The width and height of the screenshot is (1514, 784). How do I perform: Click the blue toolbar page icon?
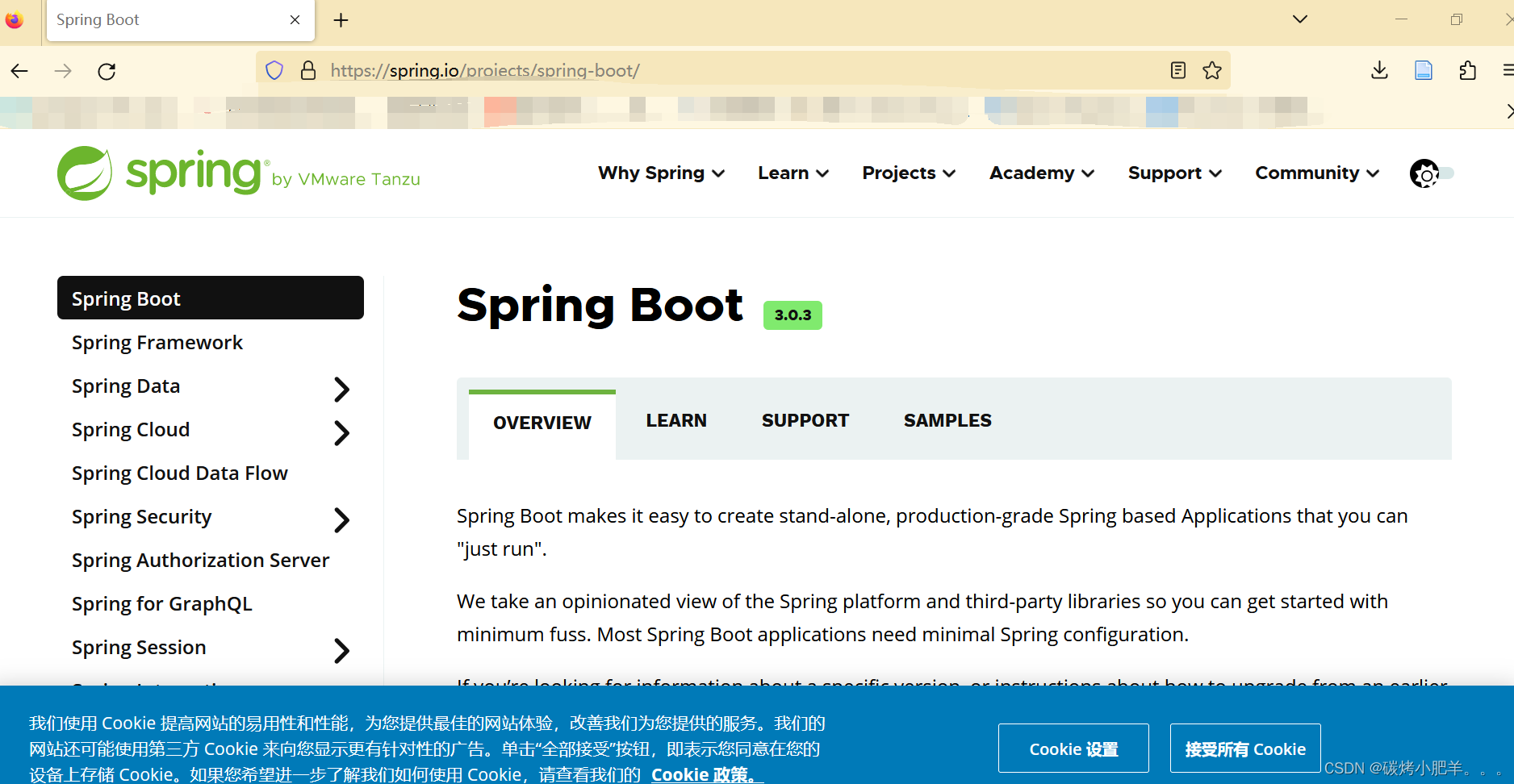pyautogui.click(x=1424, y=71)
